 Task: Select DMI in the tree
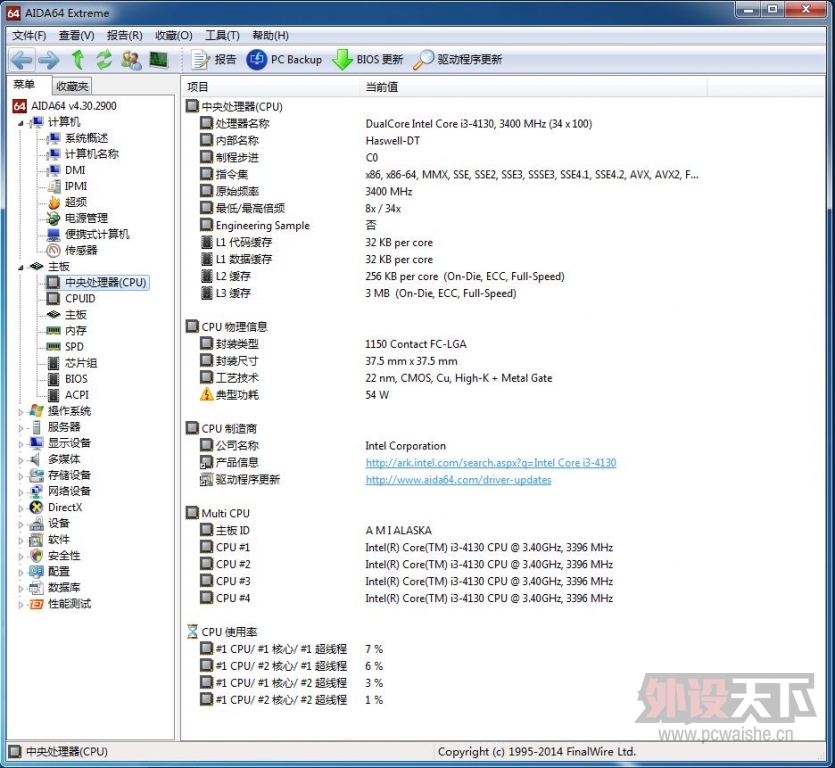75,170
